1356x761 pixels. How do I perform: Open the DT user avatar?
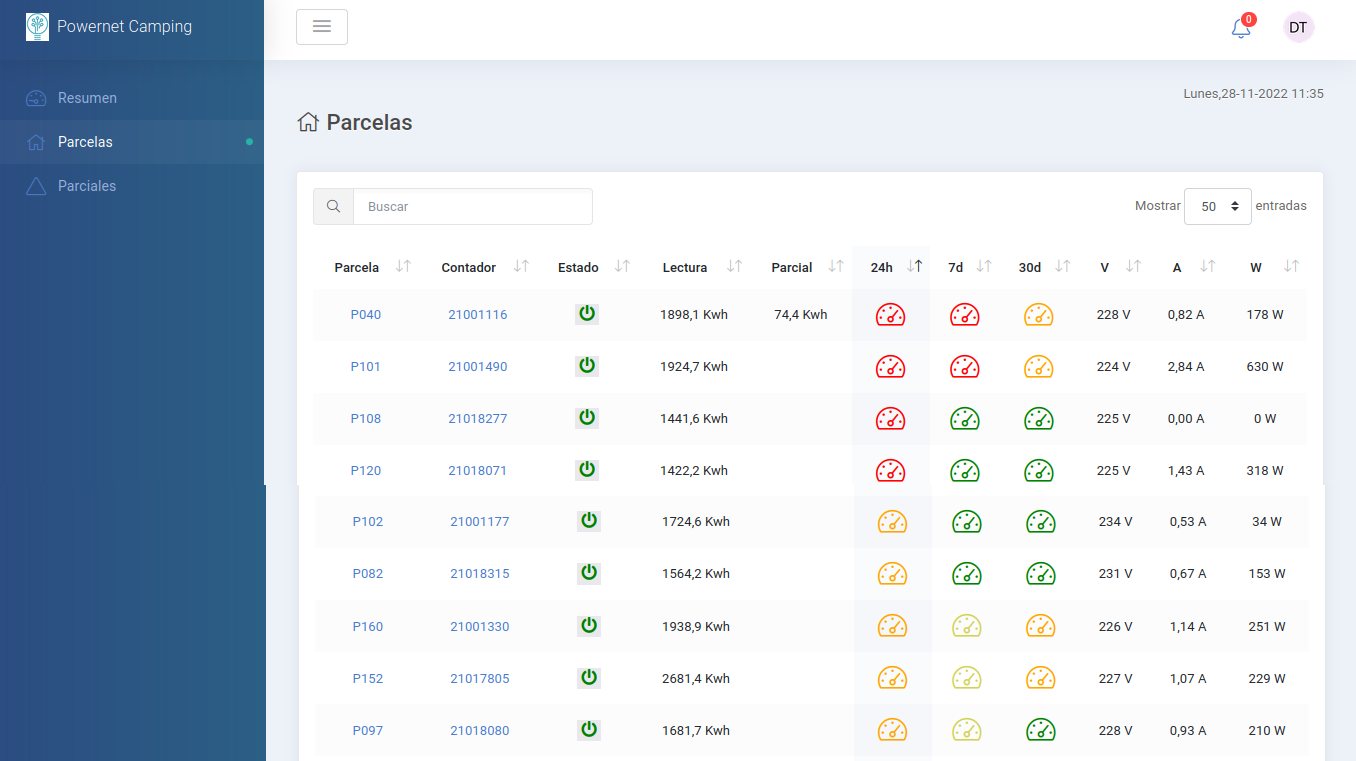pyautogui.click(x=1298, y=28)
